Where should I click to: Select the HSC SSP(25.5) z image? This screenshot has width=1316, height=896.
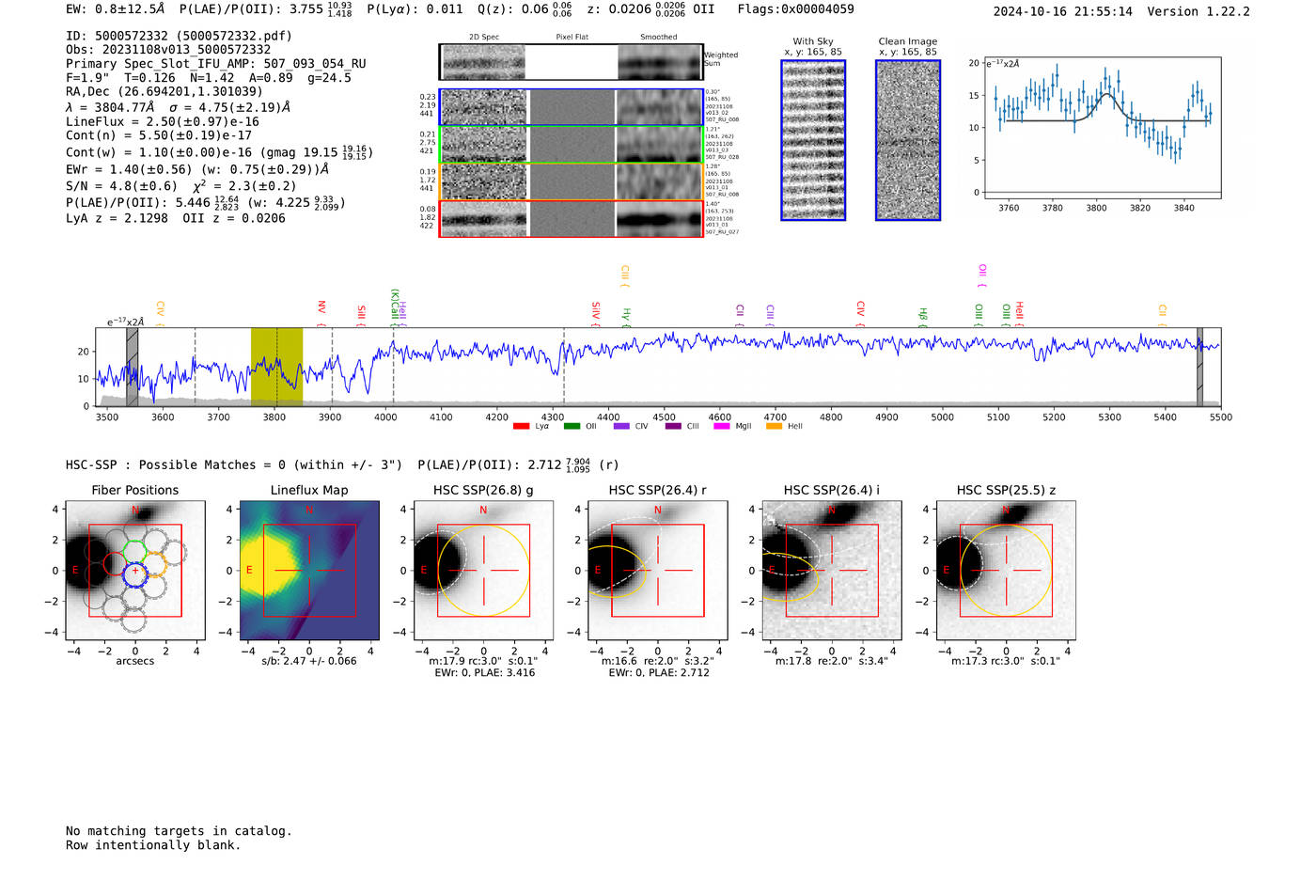pyautogui.click(x=1006, y=571)
